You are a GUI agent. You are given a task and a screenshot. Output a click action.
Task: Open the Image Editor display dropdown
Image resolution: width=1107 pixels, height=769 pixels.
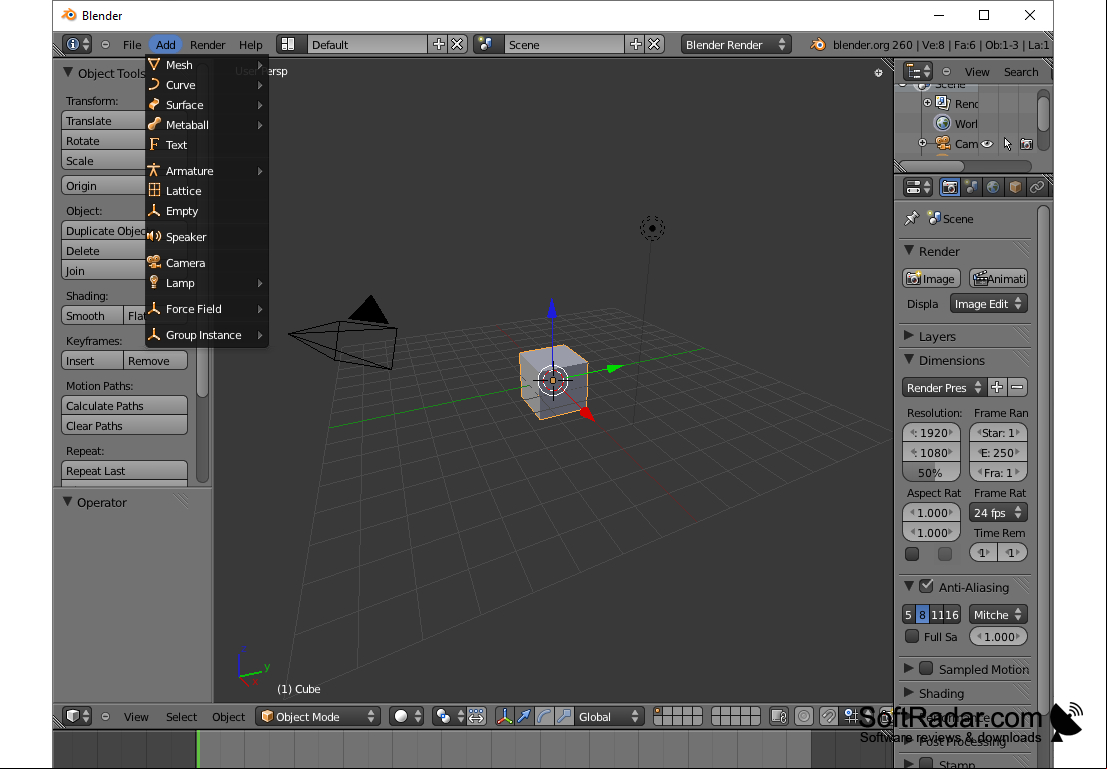coord(988,304)
